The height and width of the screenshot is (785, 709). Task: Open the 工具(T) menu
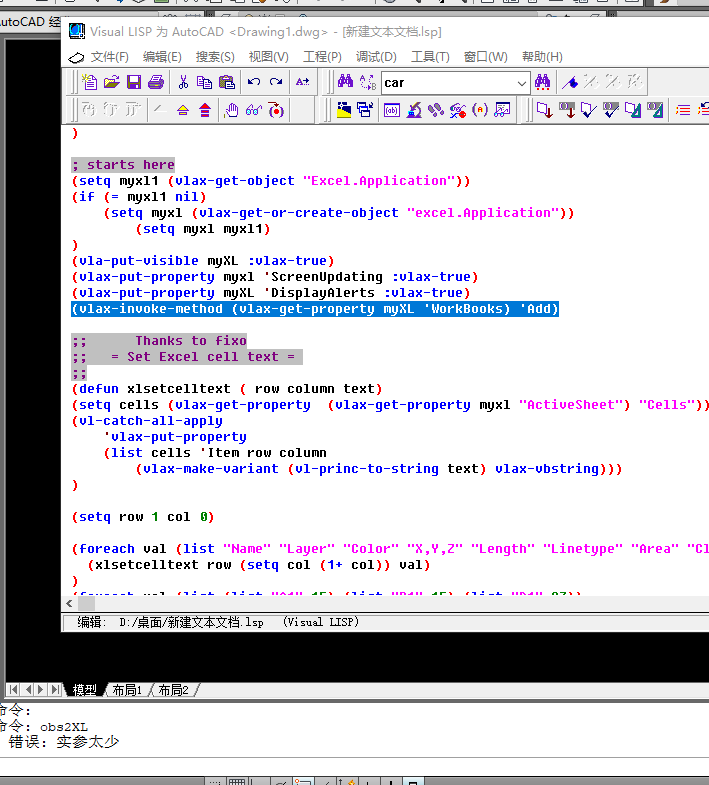point(430,57)
